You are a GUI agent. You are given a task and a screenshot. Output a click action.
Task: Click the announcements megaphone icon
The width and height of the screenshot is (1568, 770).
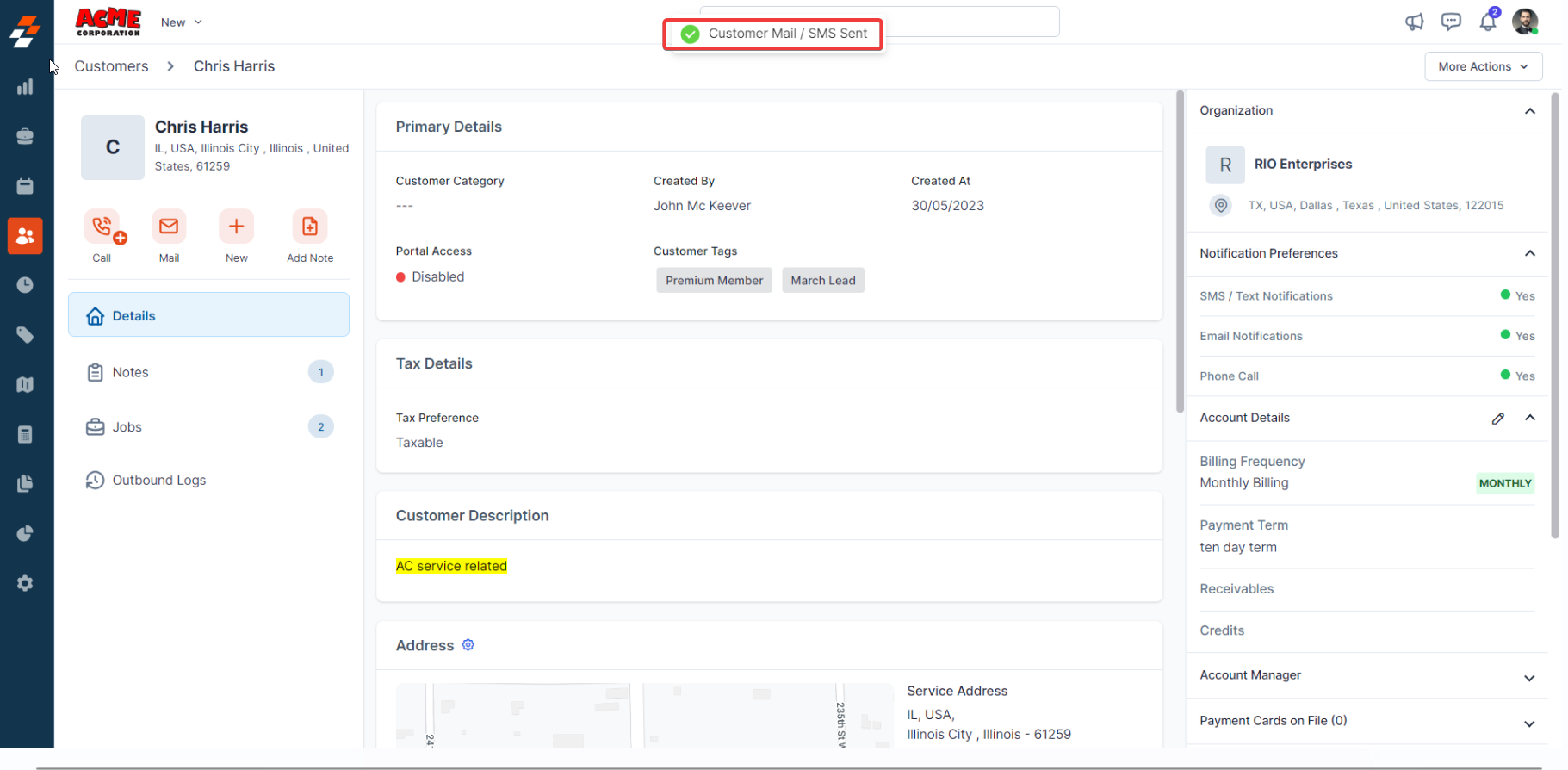pos(1414,22)
